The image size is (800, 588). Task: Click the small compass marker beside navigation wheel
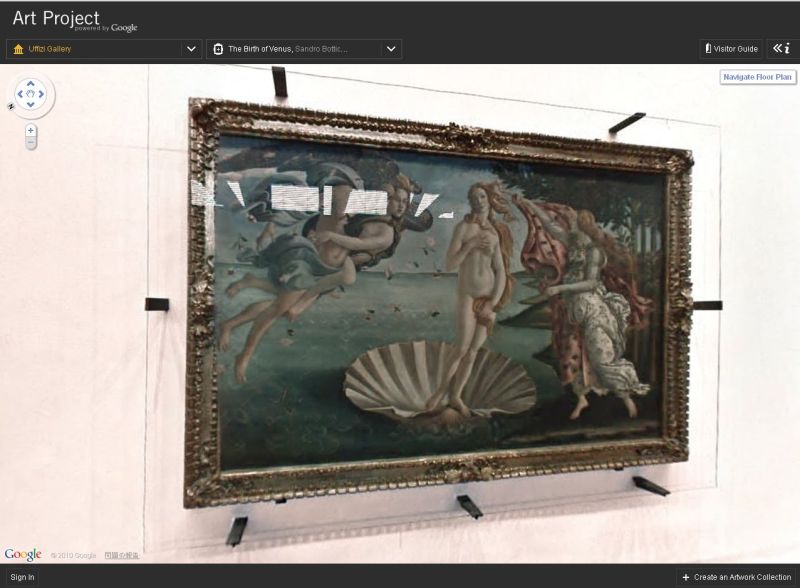point(11,106)
